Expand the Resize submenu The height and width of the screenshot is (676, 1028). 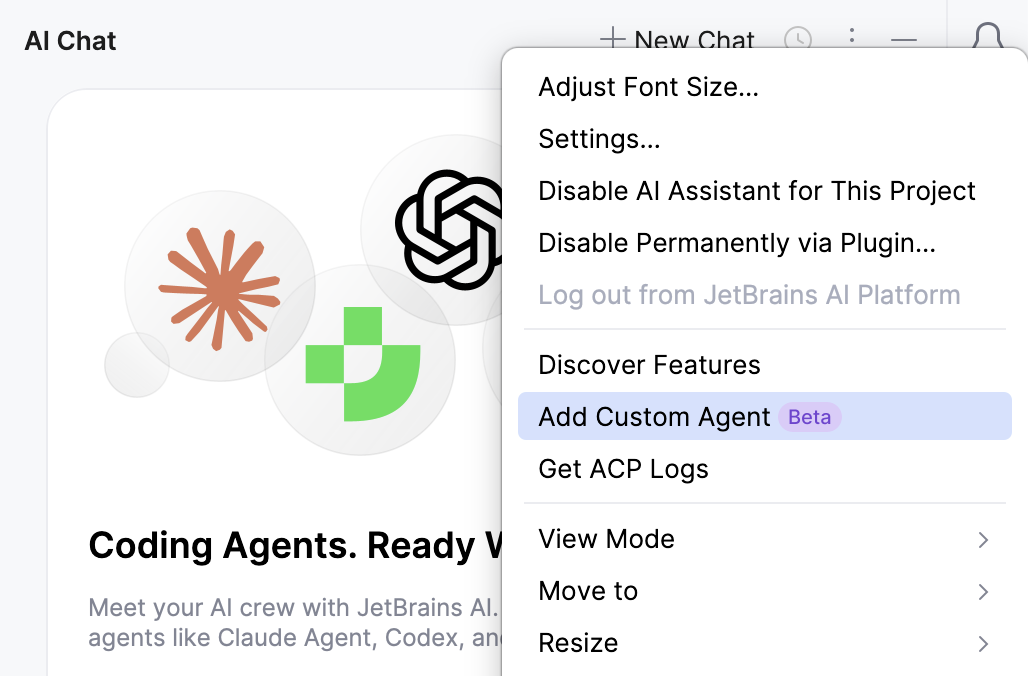click(578, 643)
